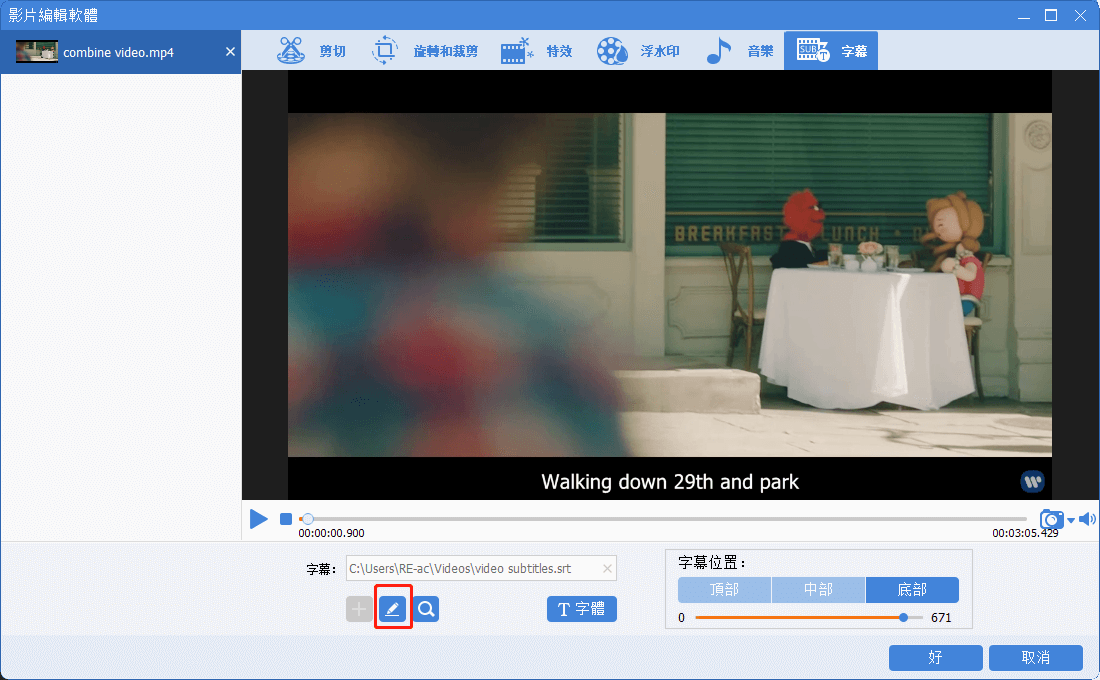Click the 00:00:00.900 current time text
This screenshot has height=680, width=1100.
click(332, 533)
